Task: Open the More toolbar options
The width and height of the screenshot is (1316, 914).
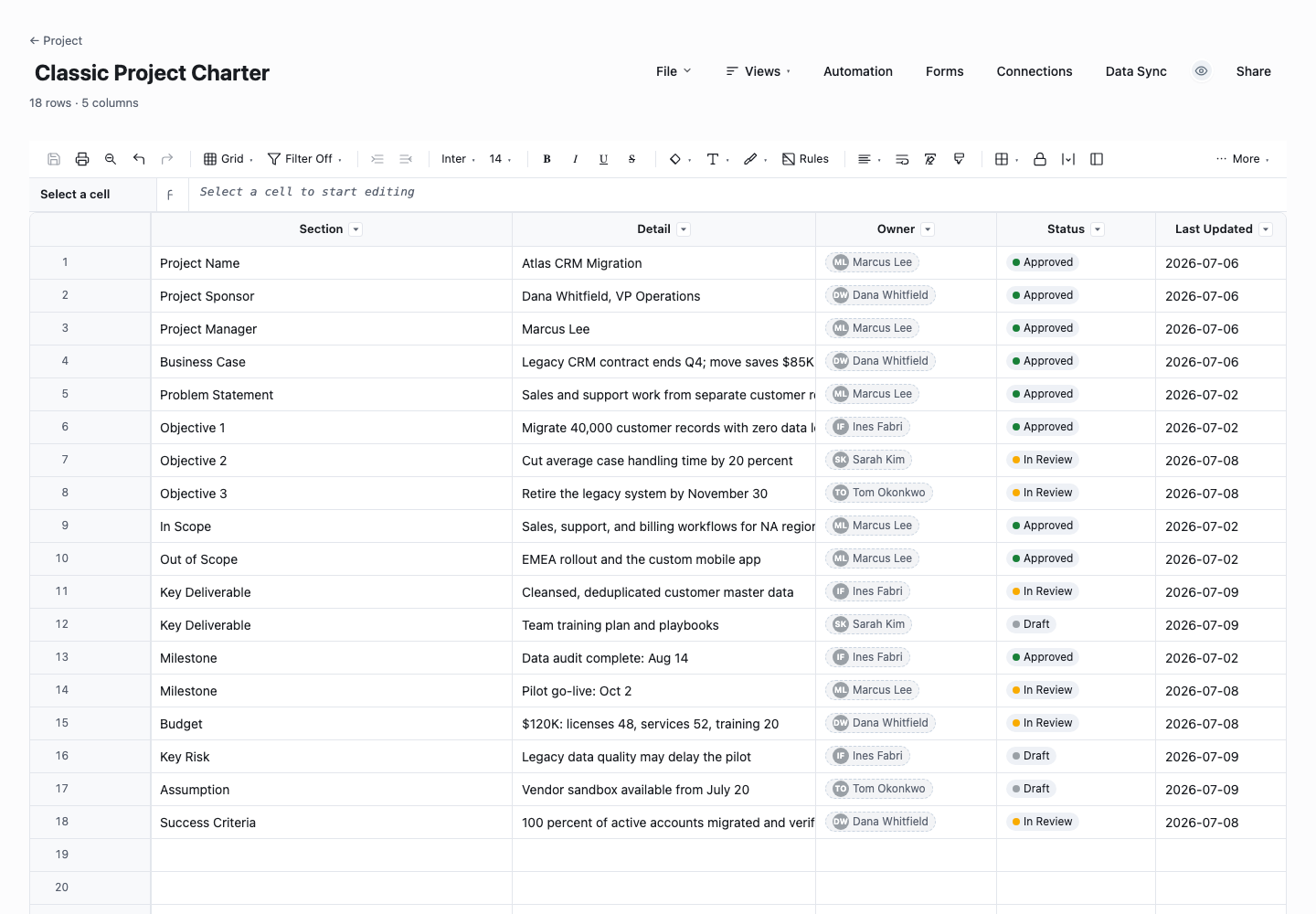Action: click(1243, 159)
